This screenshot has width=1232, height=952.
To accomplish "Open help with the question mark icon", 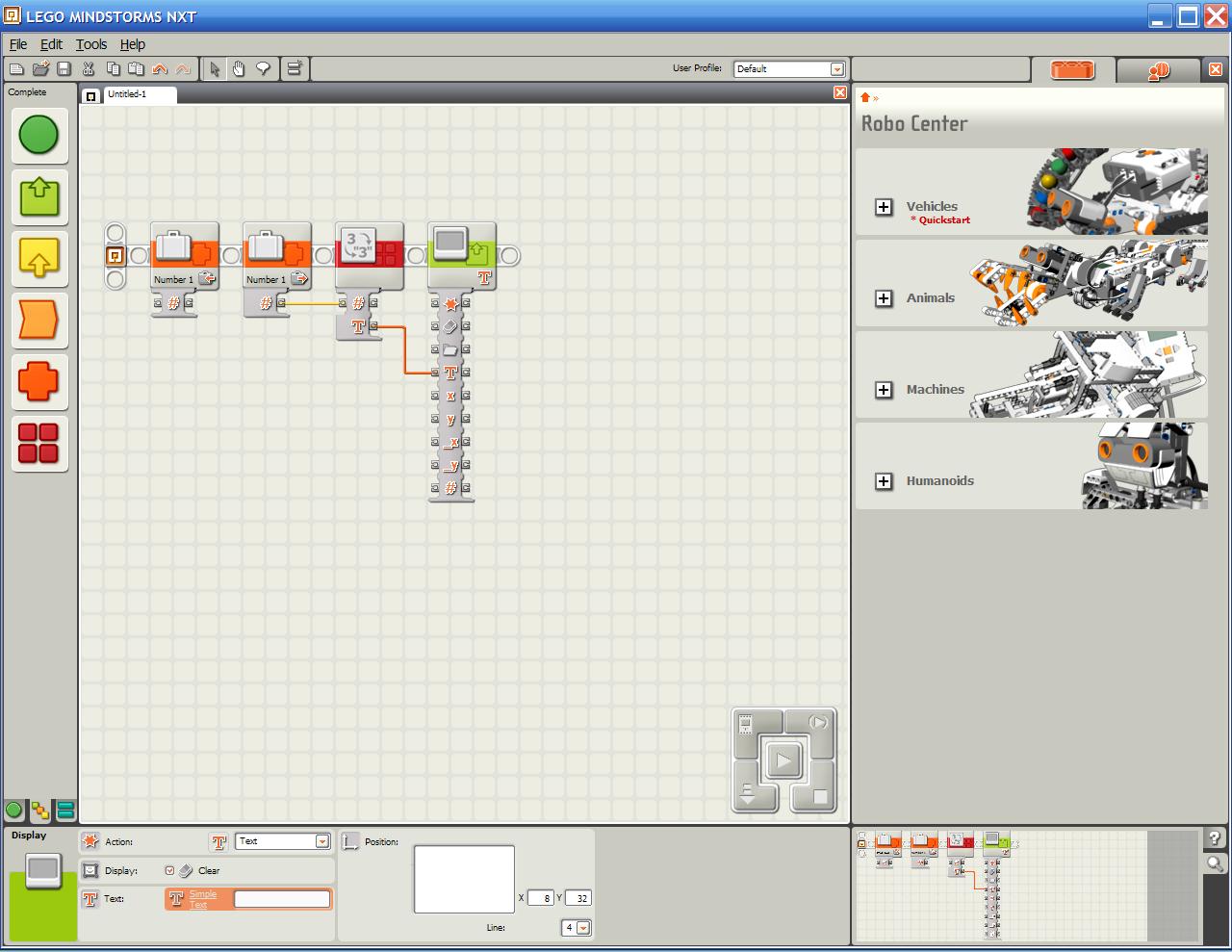I will (1215, 838).
